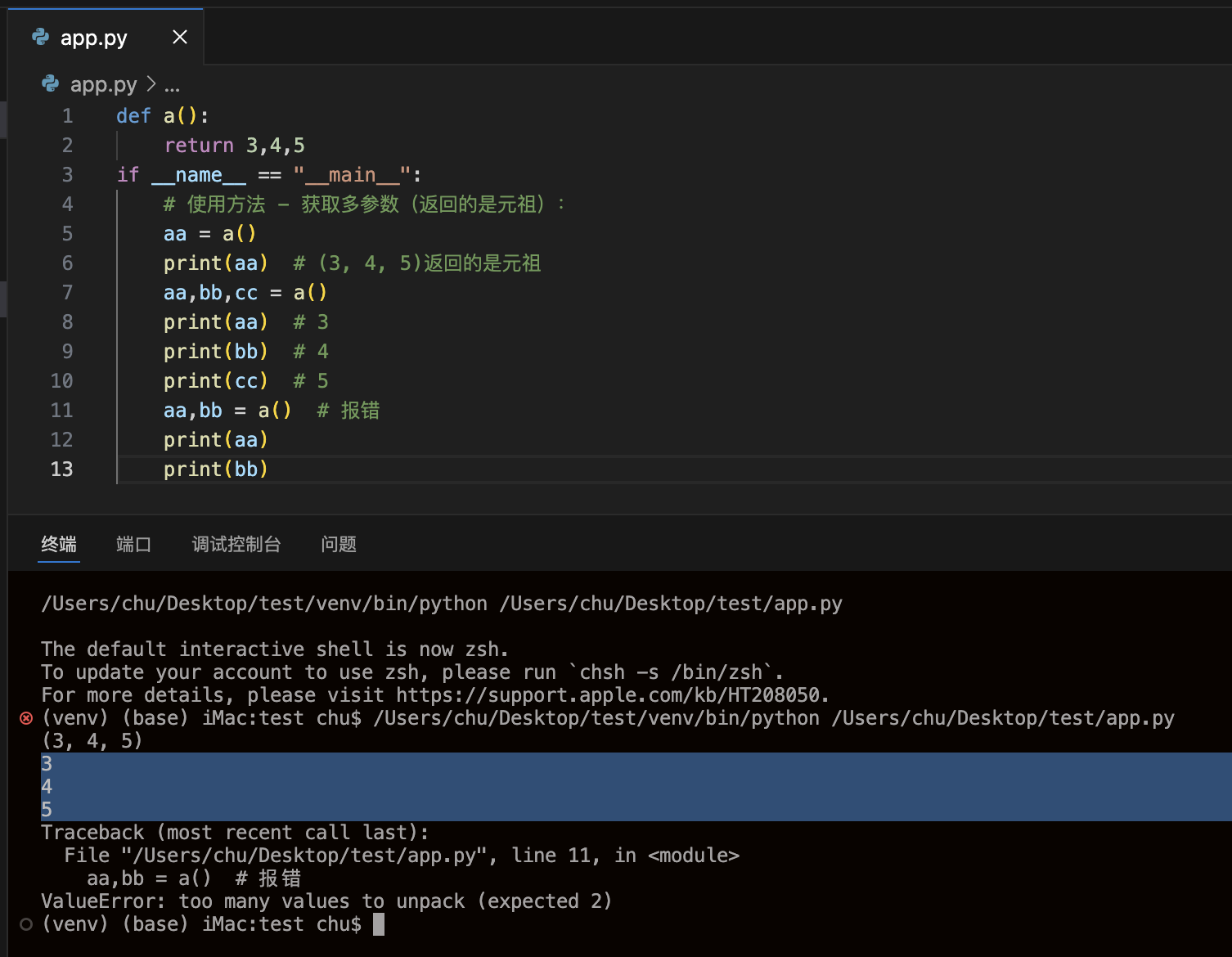Open the 问题 panel tab
Viewport: 1232px width, 957px height.
[339, 544]
